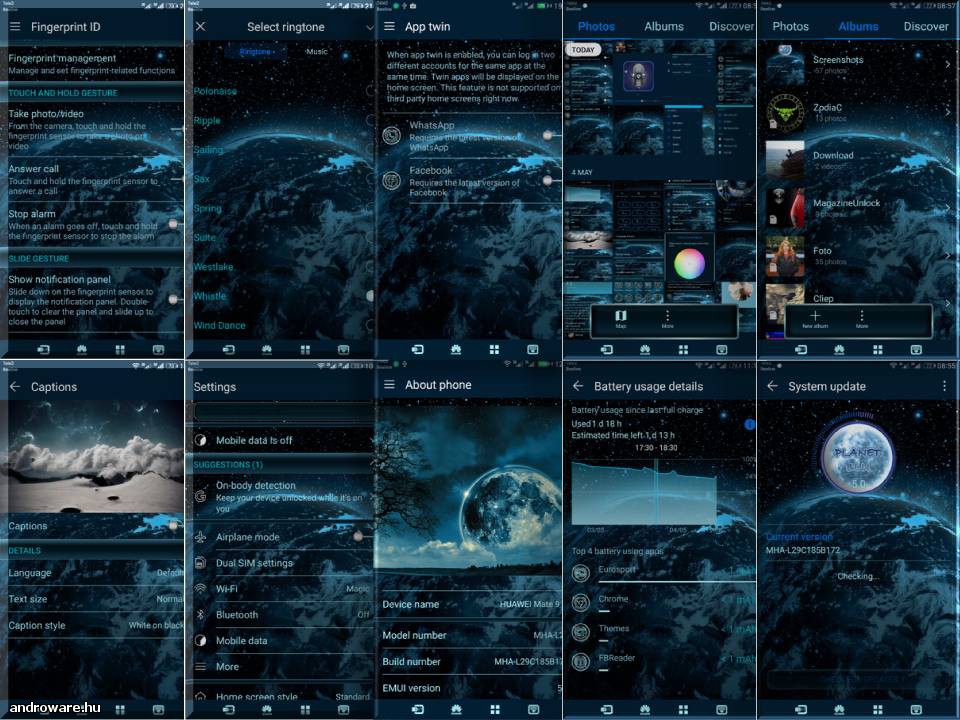Toggle the Captions switch
The height and width of the screenshot is (720, 960).
click(x=174, y=526)
